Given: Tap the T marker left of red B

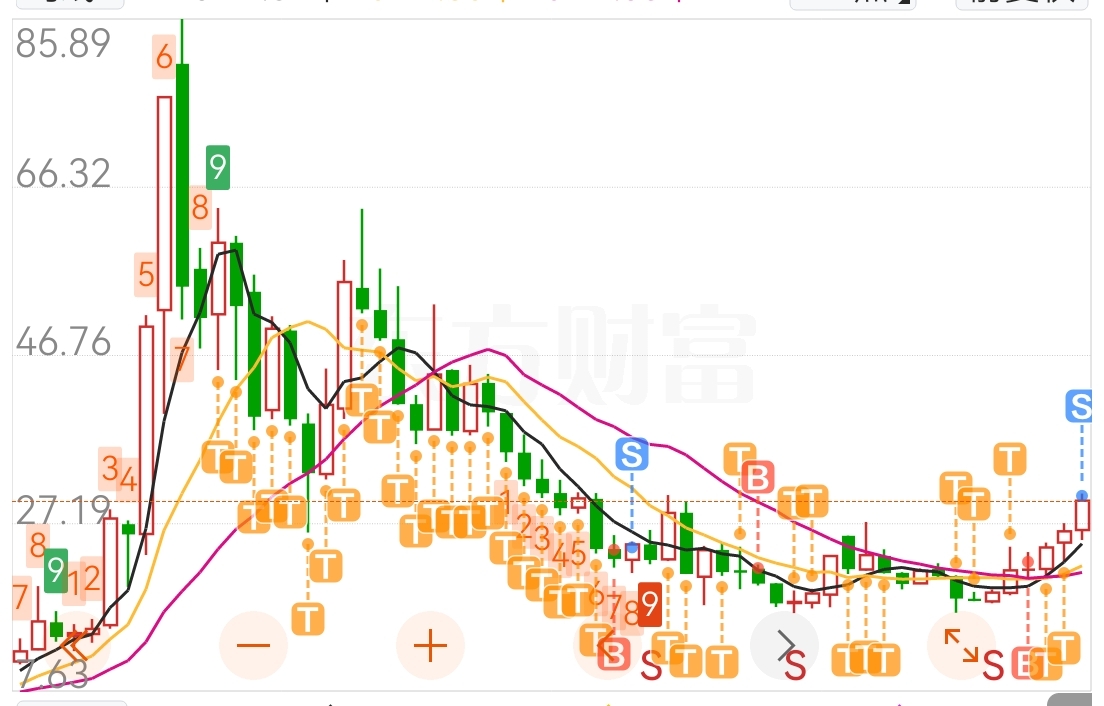Looking at the screenshot, I should tap(739, 460).
